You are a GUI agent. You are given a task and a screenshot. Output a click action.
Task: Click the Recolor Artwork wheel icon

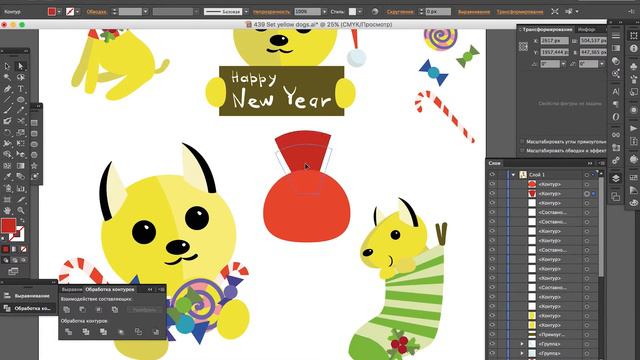375,12
